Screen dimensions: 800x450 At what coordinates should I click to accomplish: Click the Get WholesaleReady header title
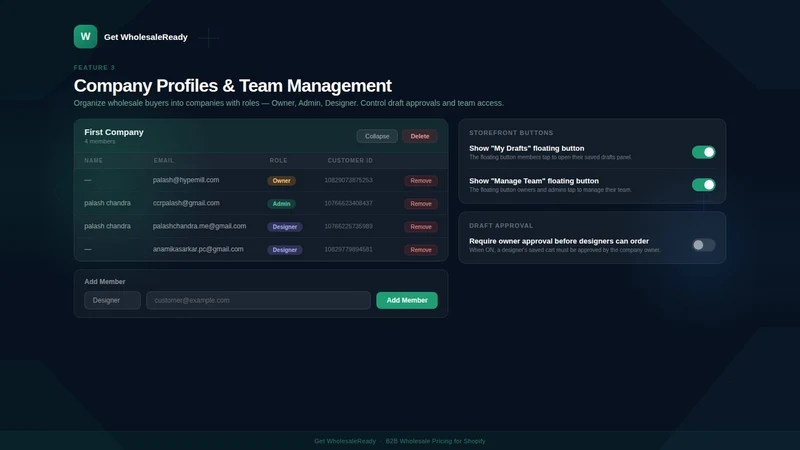[x=145, y=37]
